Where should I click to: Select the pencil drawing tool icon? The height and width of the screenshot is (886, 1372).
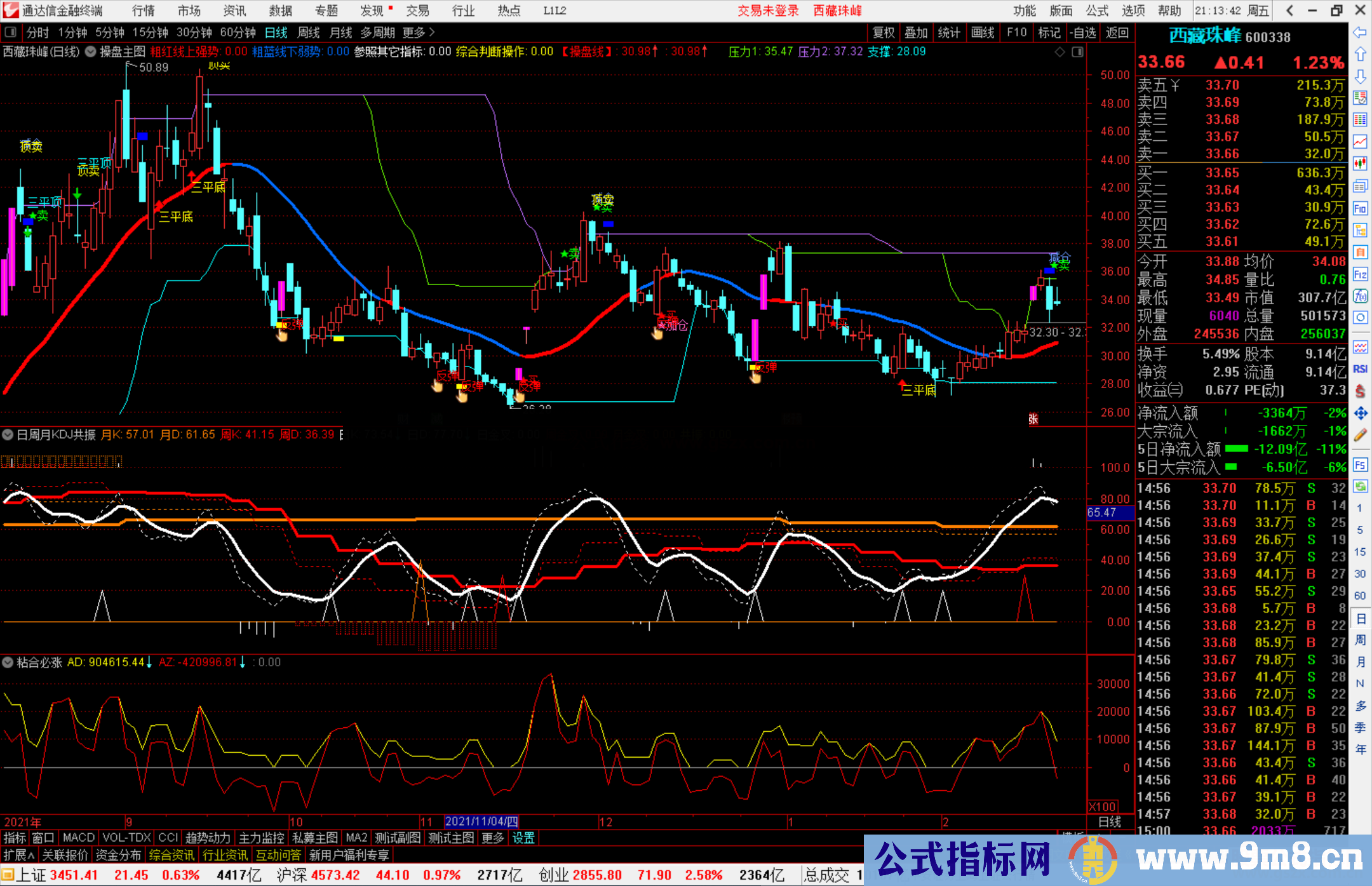click(x=1360, y=435)
